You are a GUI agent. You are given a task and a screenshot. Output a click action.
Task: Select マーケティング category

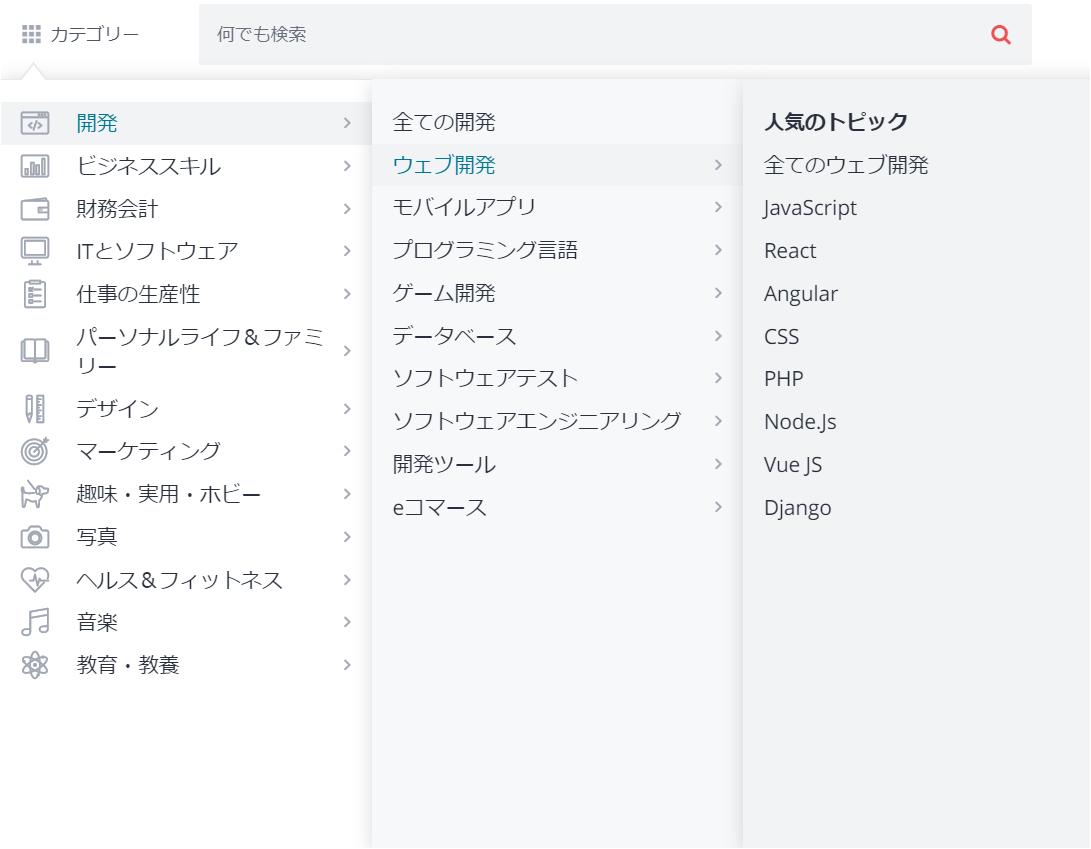[x=148, y=451]
